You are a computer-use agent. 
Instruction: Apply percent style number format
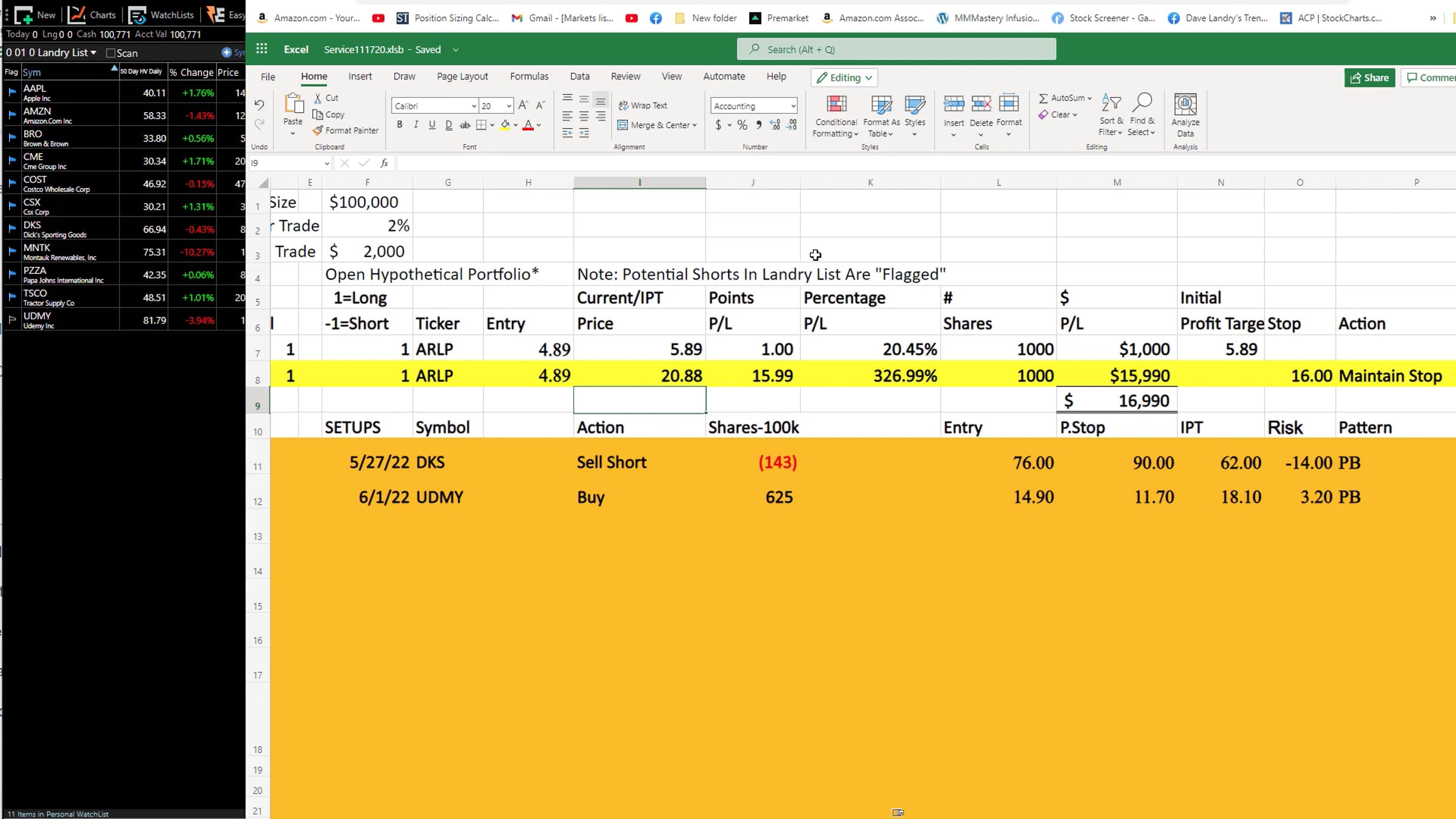click(x=742, y=125)
